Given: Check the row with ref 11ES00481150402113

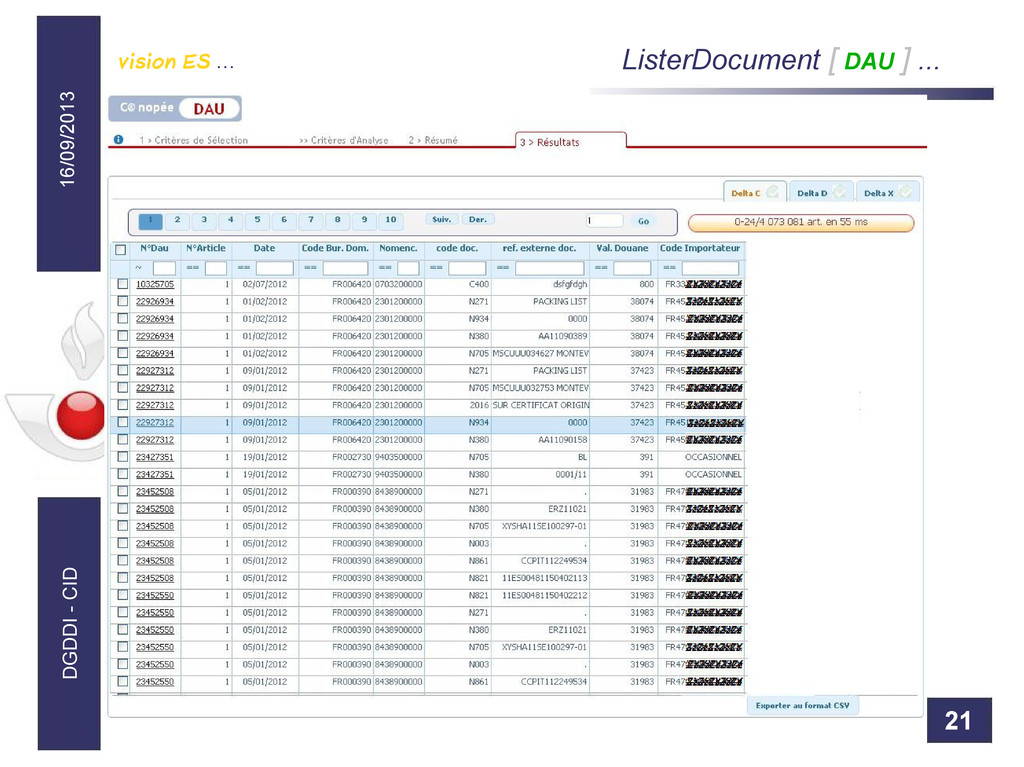Looking at the screenshot, I should pos(122,578).
